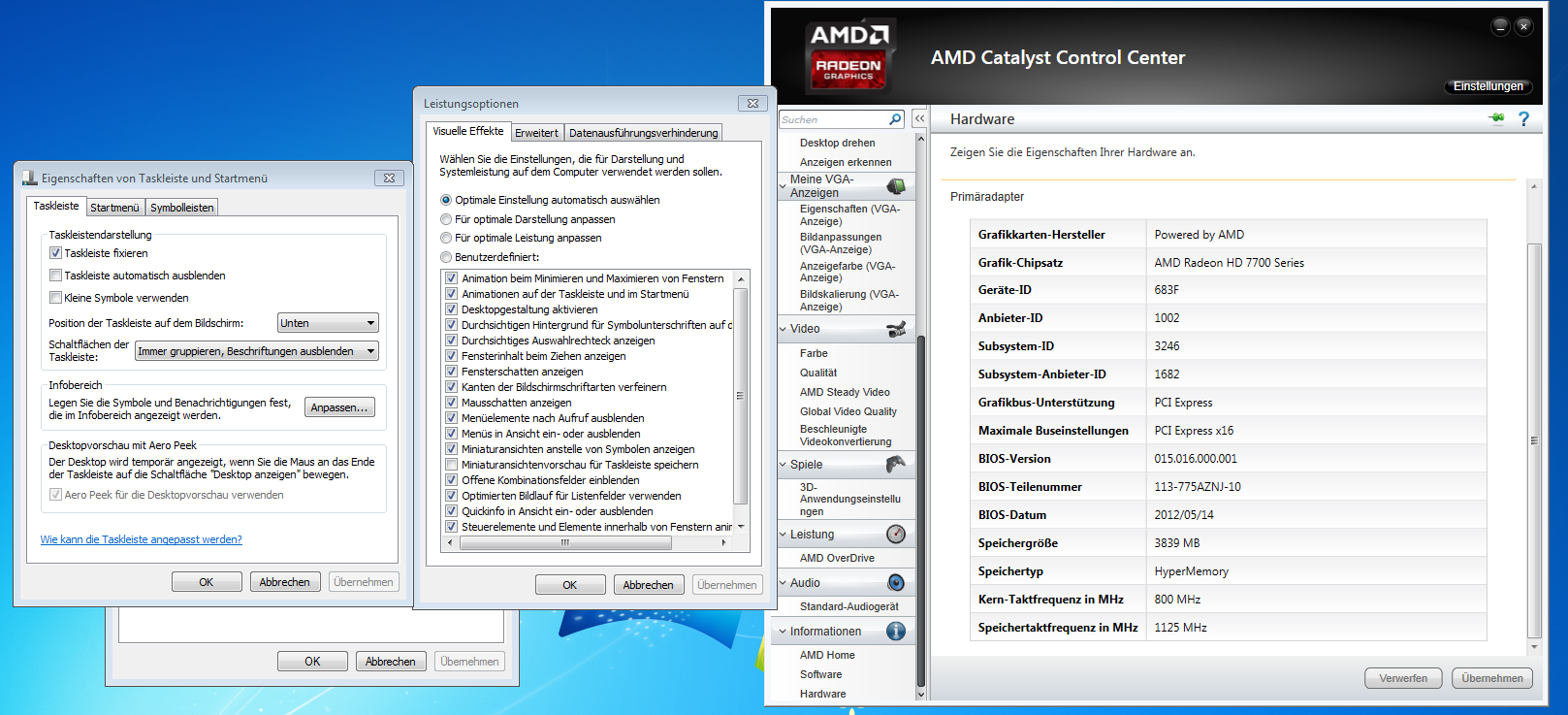Enable Kleine Symbole verwenden

[55, 298]
